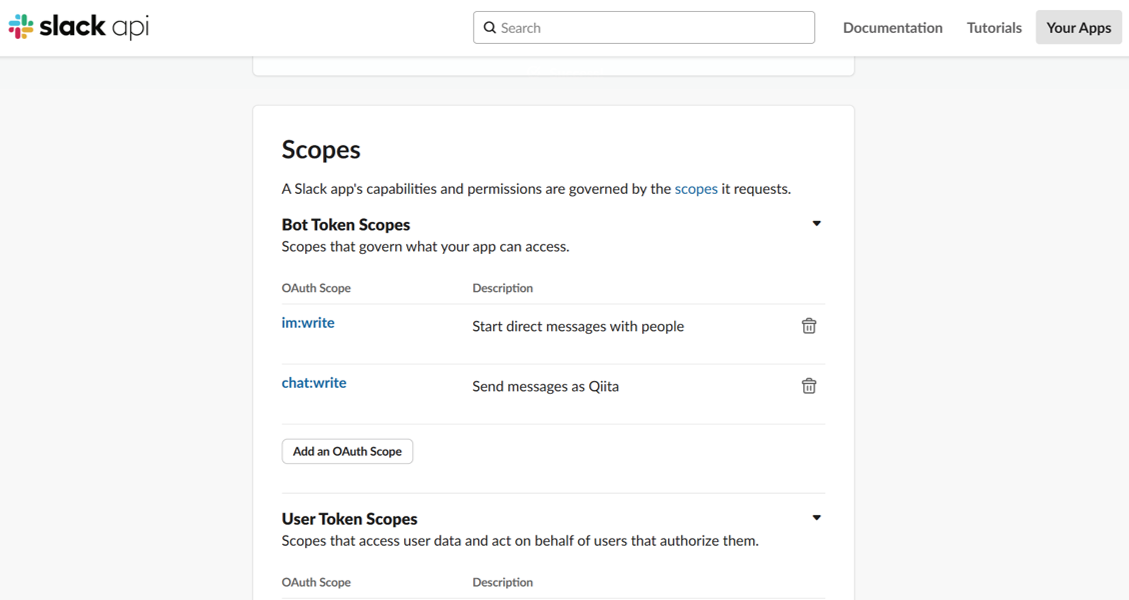
Task: Collapse the User Token Scopes section
Action: [816, 517]
